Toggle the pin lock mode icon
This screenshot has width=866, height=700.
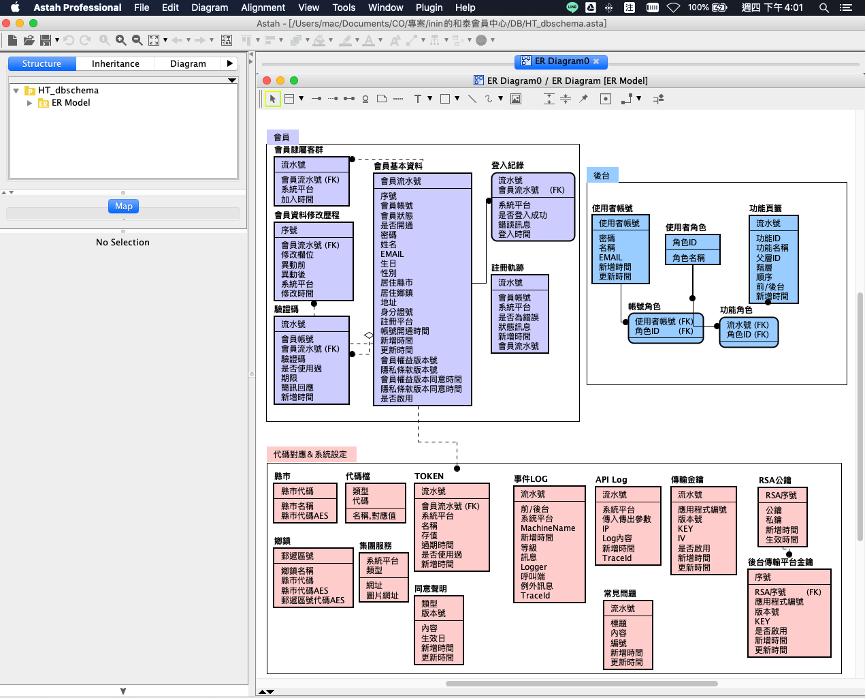583,99
